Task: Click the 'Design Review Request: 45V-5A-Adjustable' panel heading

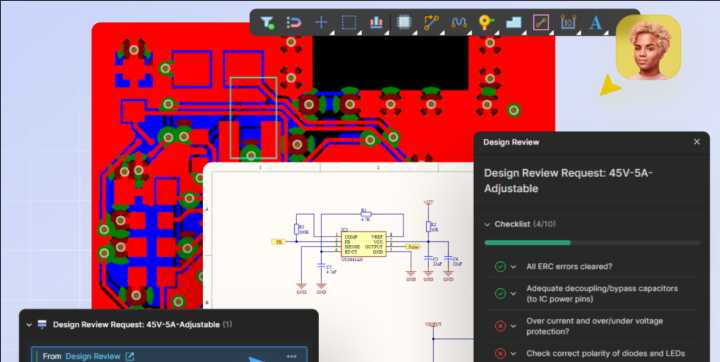Action: point(568,181)
